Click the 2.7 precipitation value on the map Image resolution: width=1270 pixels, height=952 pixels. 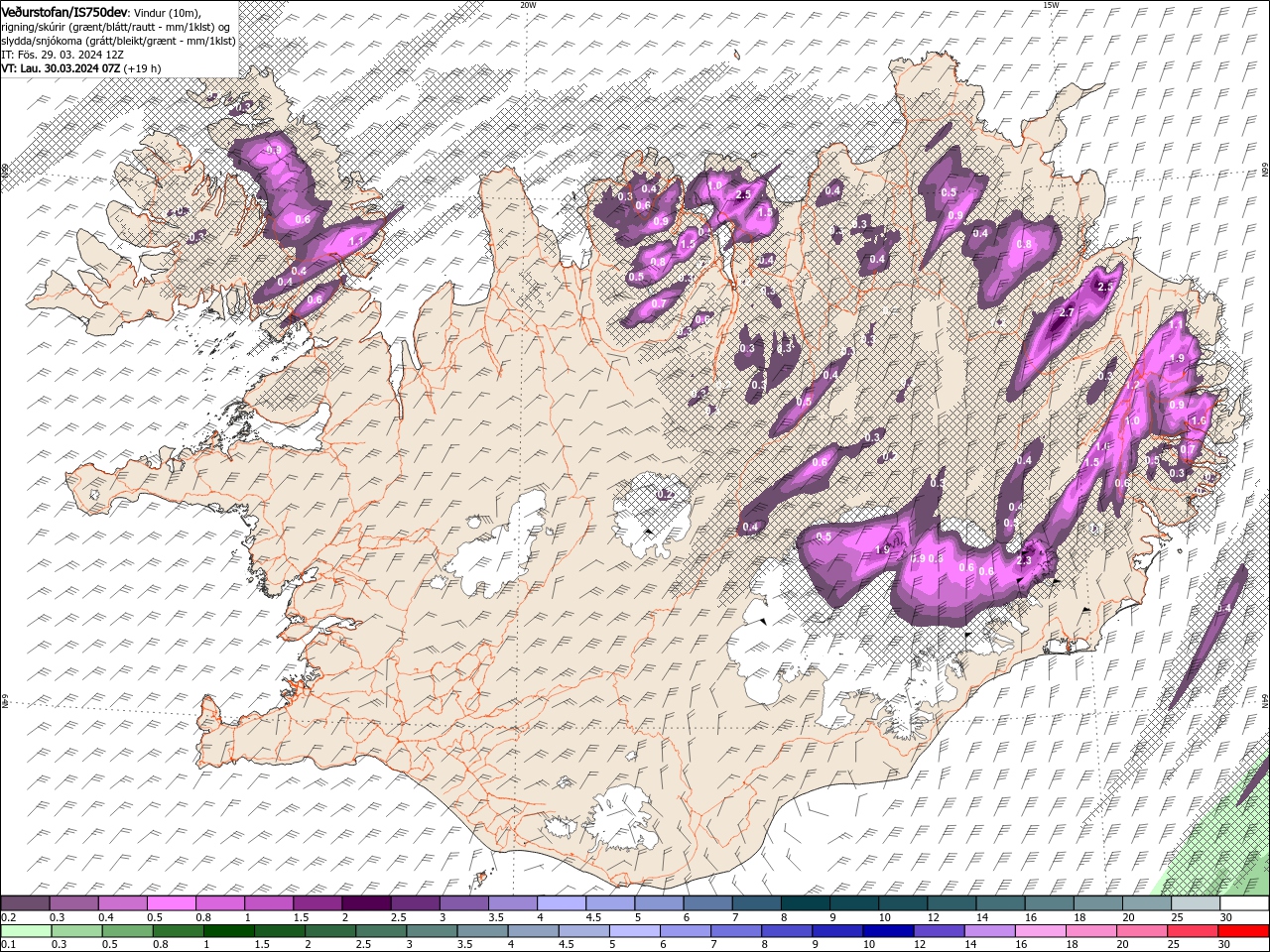pos(1067,312)
